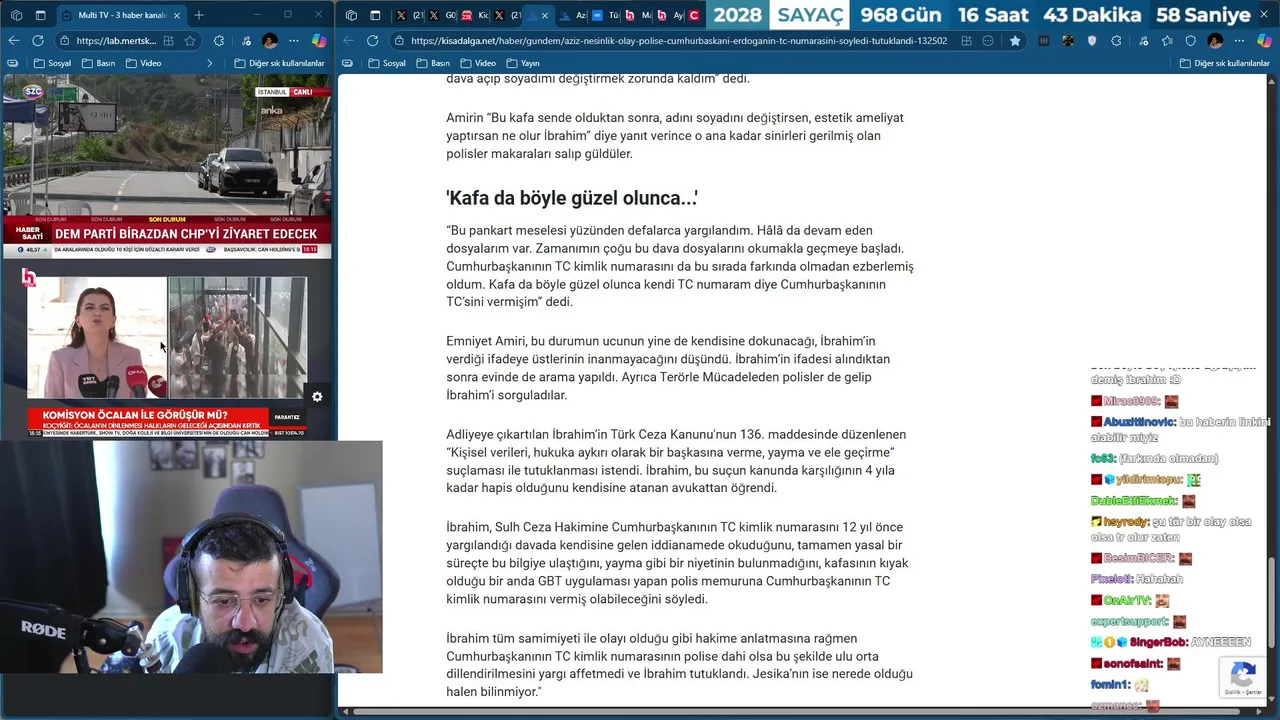The image size is (1280, 720).
Task: Open the profile avatar in left browser window
Action: click(x=270, y=41)
